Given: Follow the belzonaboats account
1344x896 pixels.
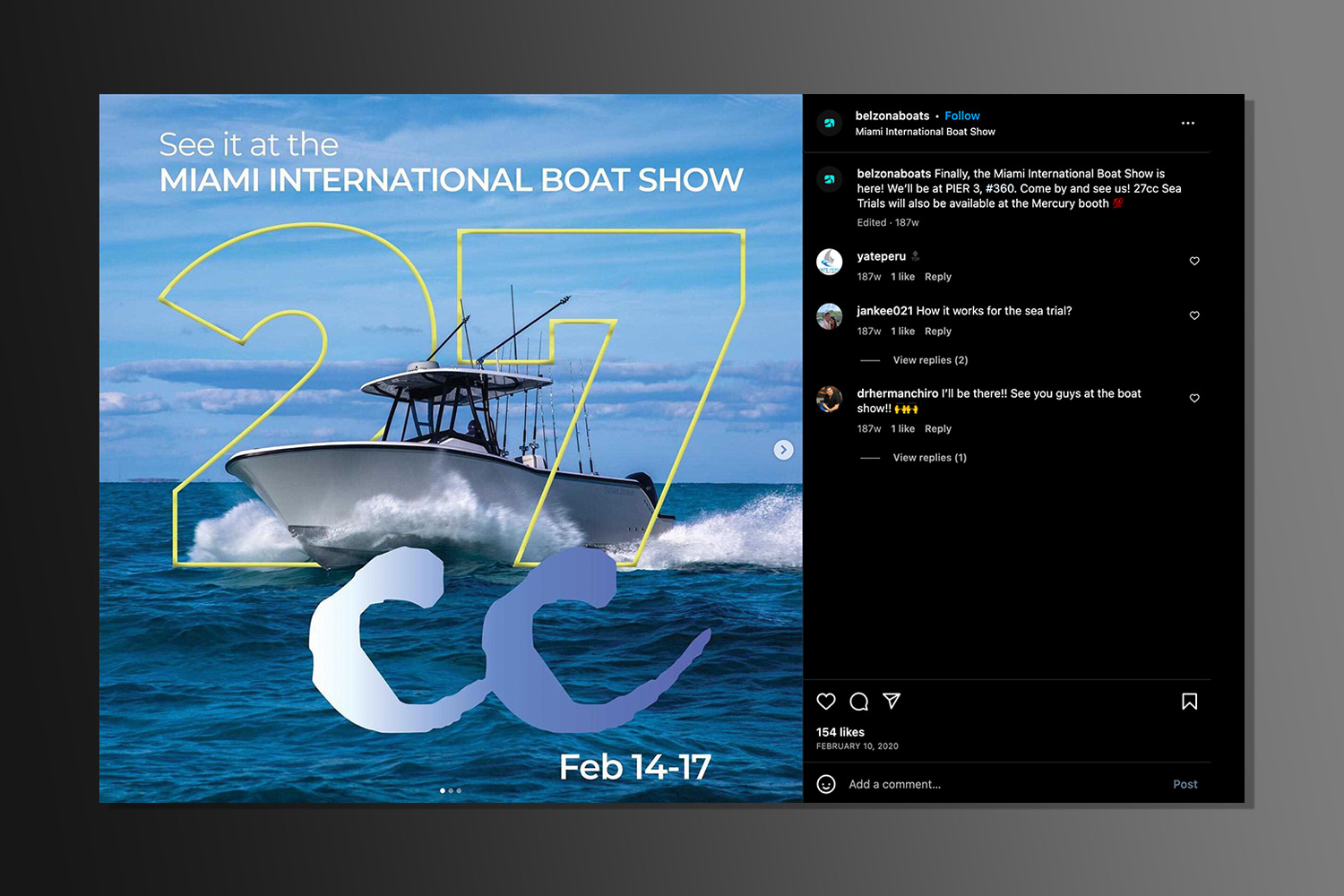Looking at the screenshot, I should [962, 116].
